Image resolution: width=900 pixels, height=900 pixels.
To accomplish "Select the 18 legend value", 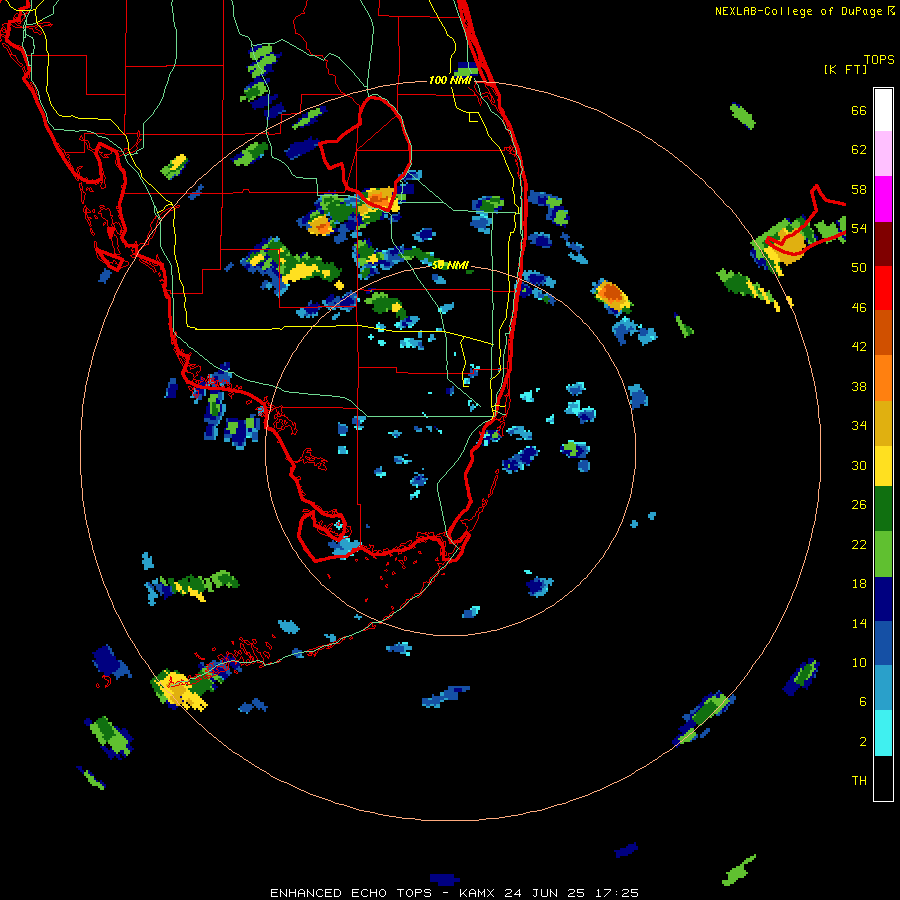I will pyautogui.click(x=859, y=584).
